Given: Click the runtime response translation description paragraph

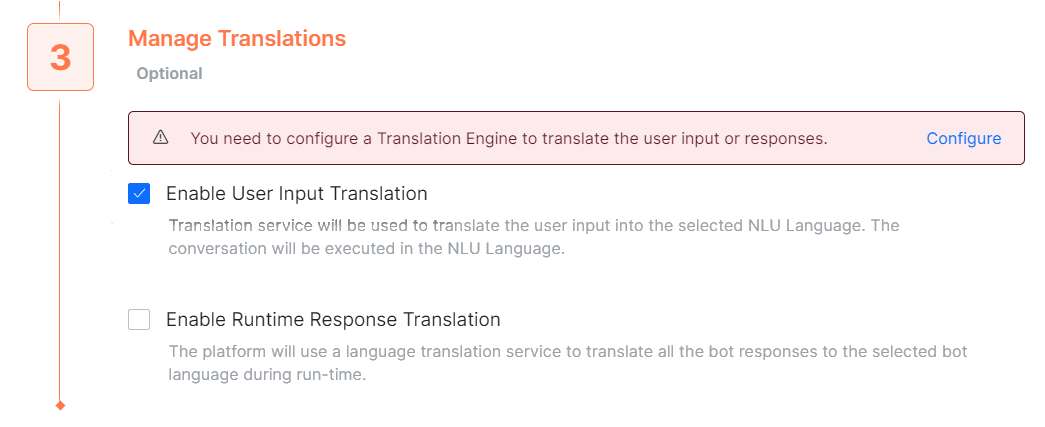Looking at the screenshot, I should [x=567, y=364].
